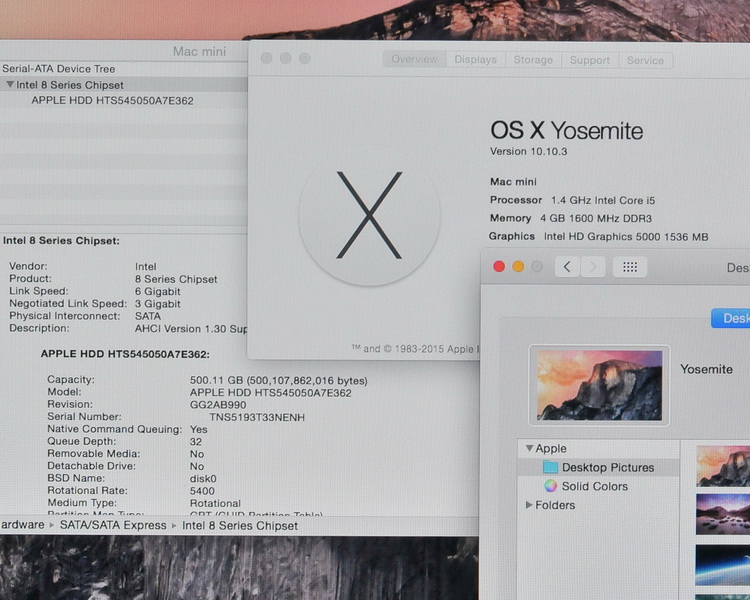Expand the Folders group
This screenshot has height=600, width=750.
(529, 505)
